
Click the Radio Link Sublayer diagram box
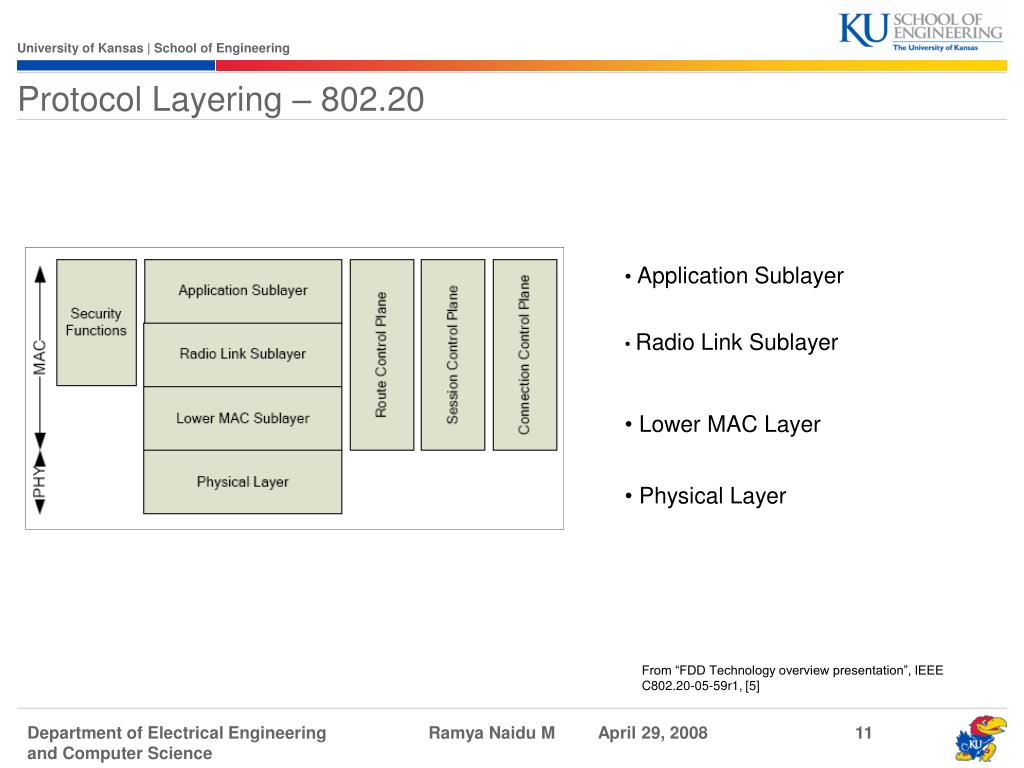coord(243,354)
